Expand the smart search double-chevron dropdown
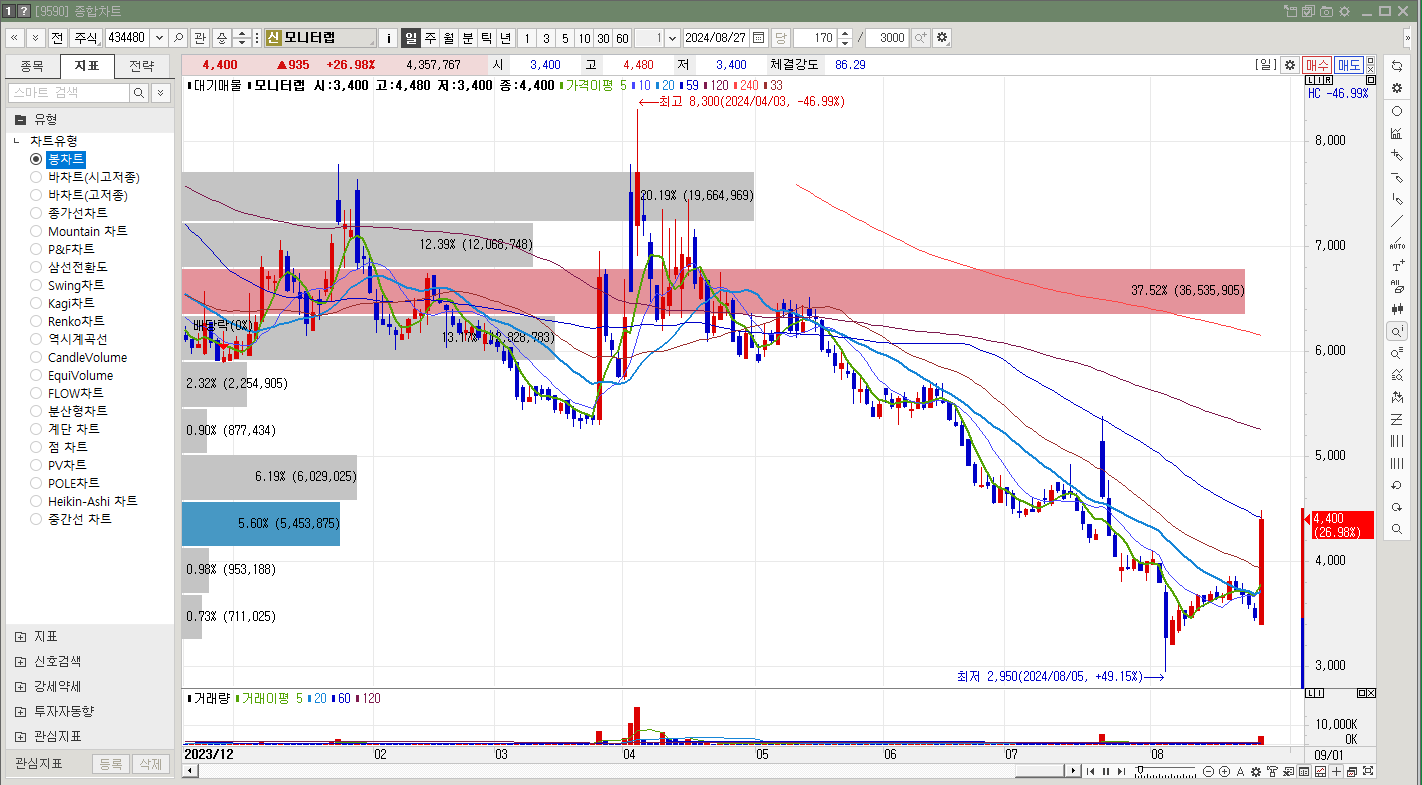Screen dimensions: 1422x785 [x=161, y=92]
